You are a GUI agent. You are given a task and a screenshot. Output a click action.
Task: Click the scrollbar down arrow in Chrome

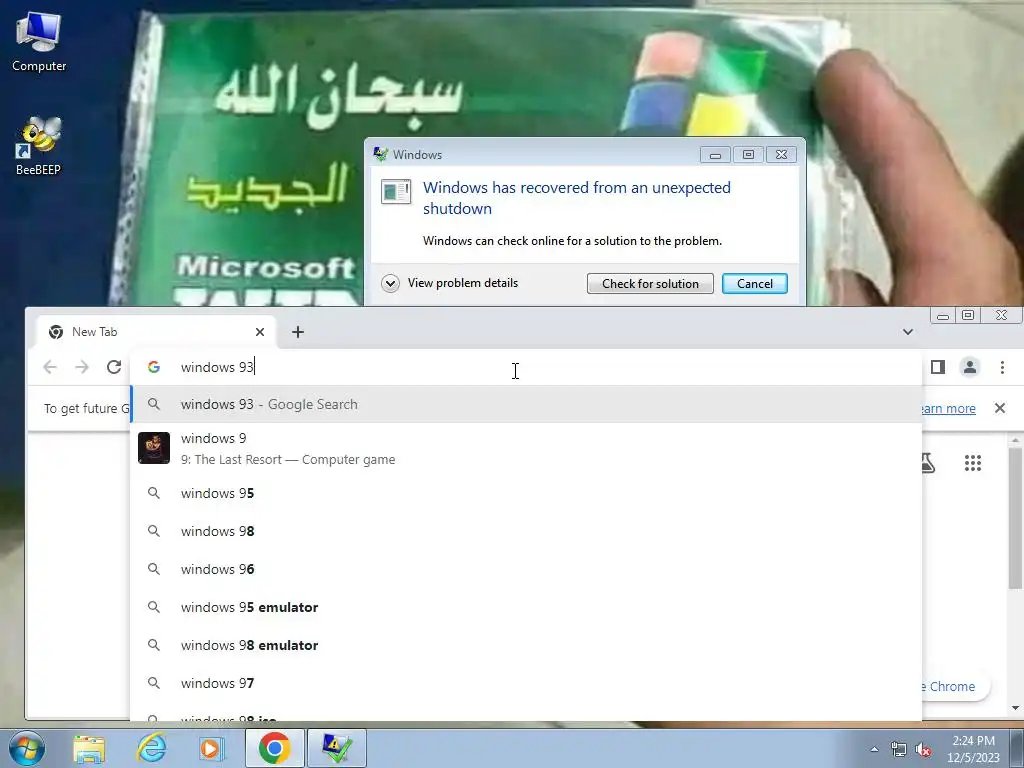1015,708
